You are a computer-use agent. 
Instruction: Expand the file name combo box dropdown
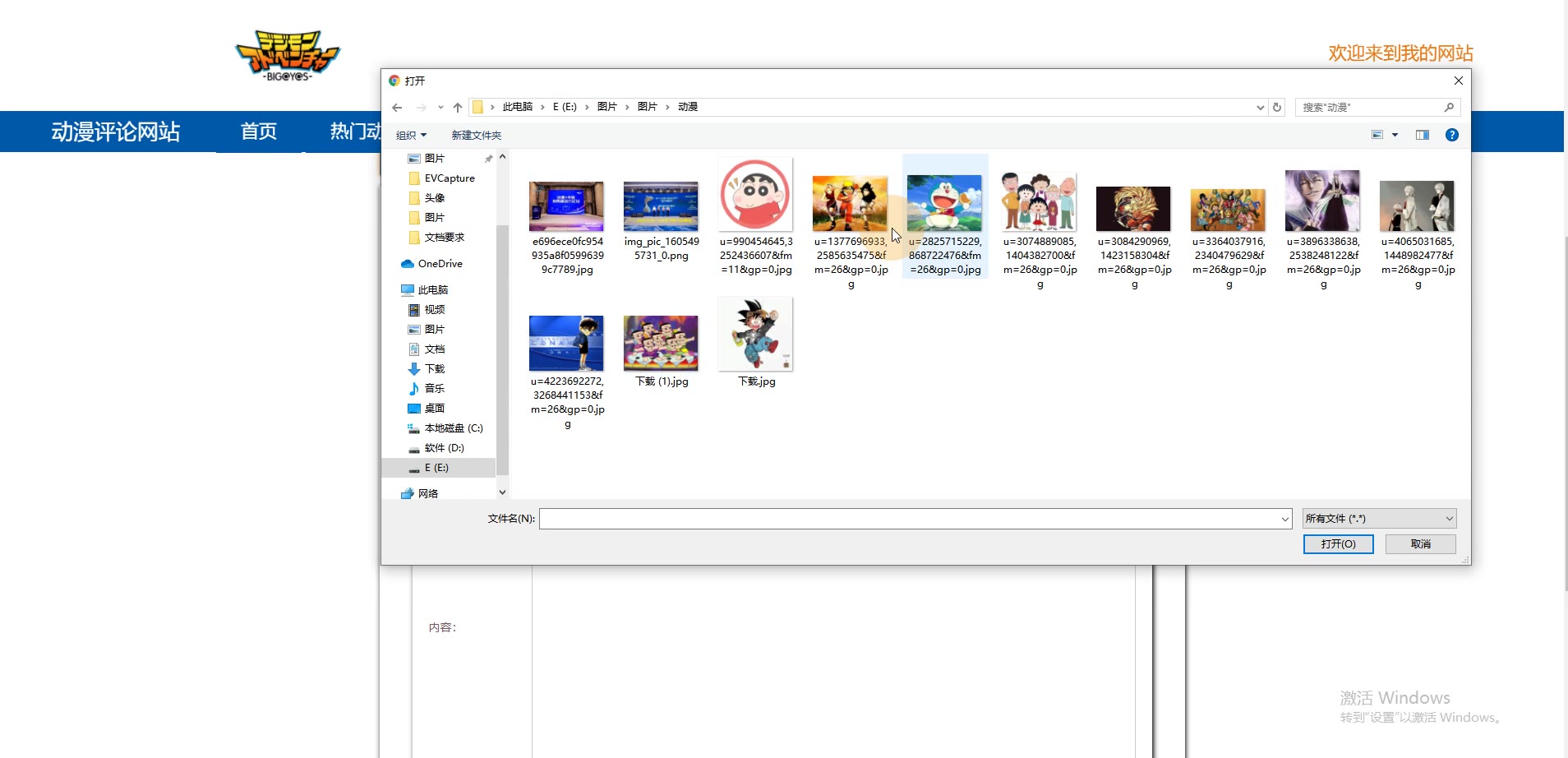(x=1284, y=519)
